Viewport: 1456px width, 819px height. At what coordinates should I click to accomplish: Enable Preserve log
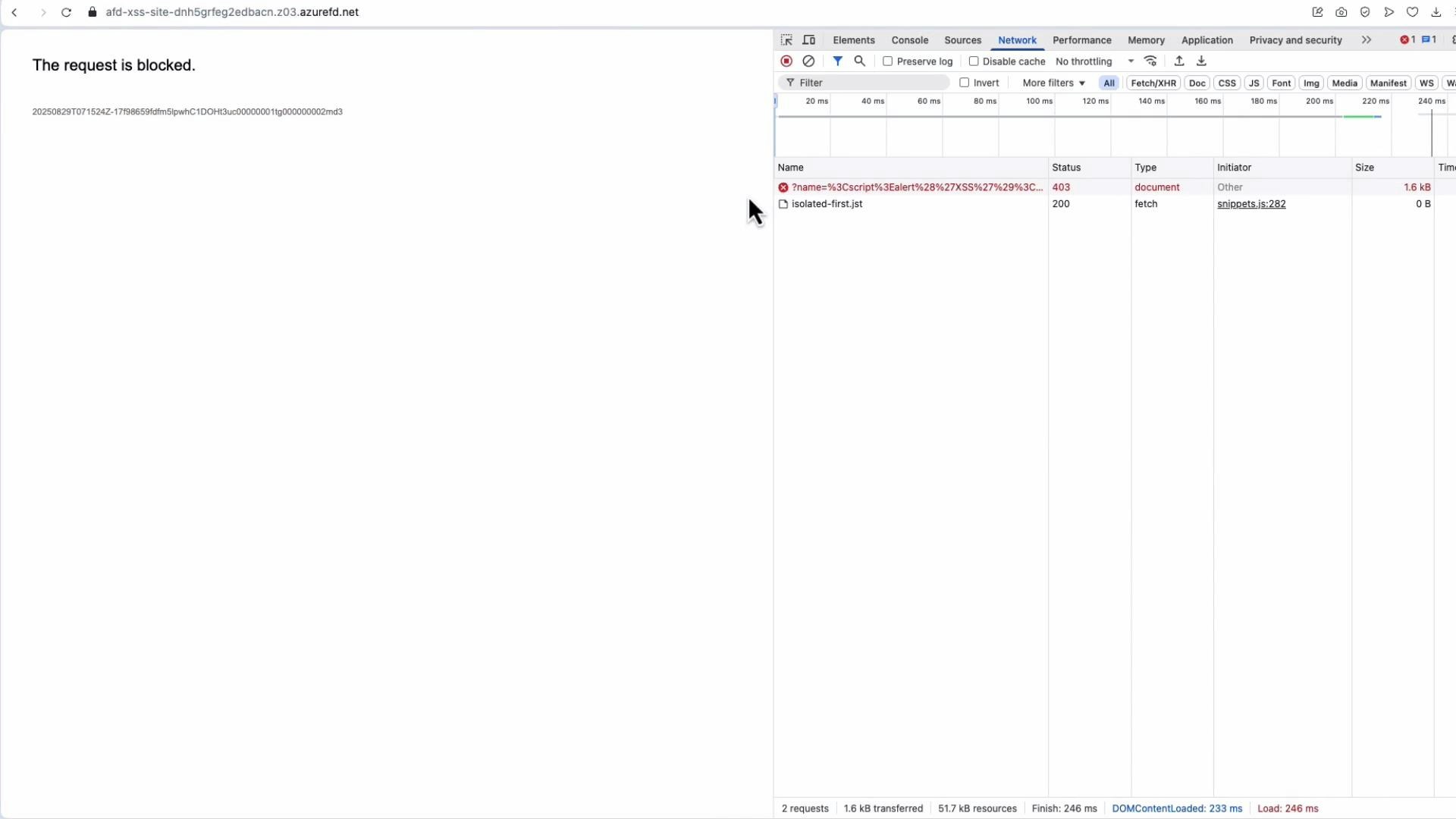tap(889, 61)
